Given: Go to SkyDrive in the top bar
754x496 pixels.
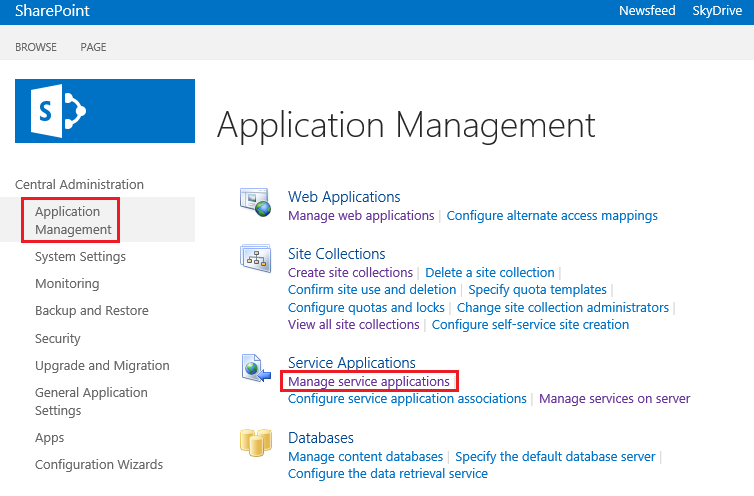Looking at the screenshot, I should 718,10.
